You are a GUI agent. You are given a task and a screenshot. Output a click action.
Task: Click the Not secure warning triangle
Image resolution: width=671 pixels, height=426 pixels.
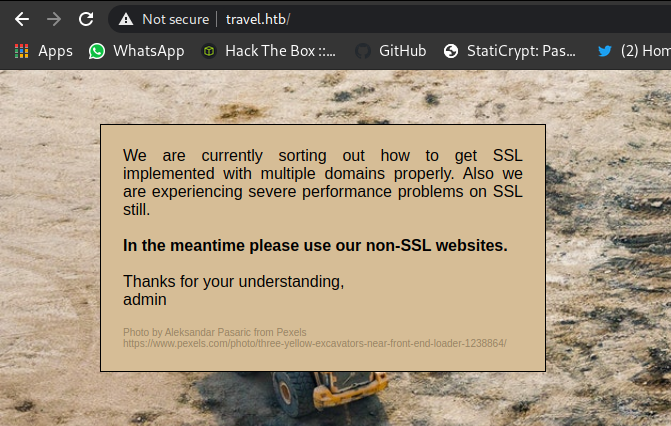tap(125, 19)
